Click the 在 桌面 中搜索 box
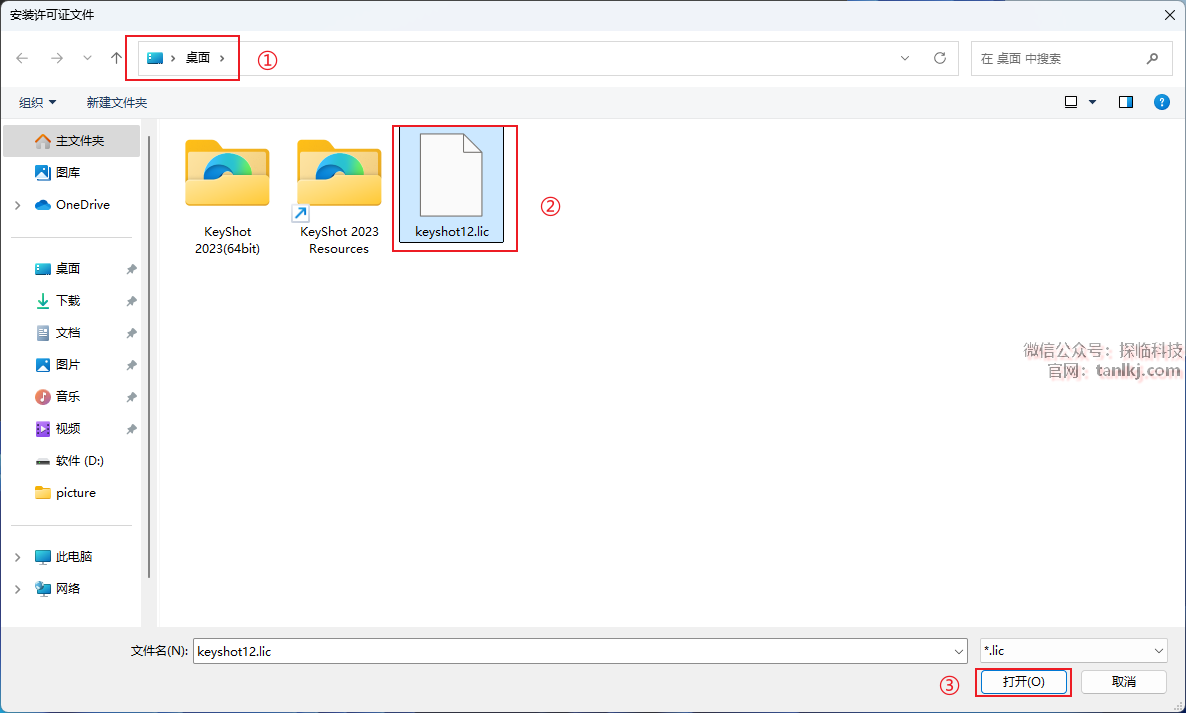The width and height of the screenshot is (1186, 713). [1070, 58]
